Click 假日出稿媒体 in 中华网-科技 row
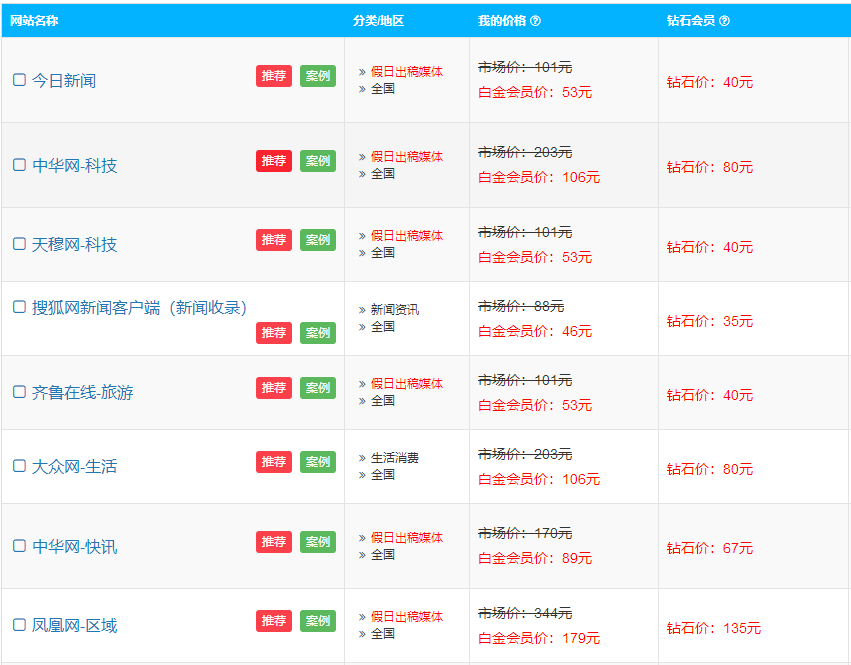Screen dimensions: 851x665 pyautogui.click(x=407, y=156)
